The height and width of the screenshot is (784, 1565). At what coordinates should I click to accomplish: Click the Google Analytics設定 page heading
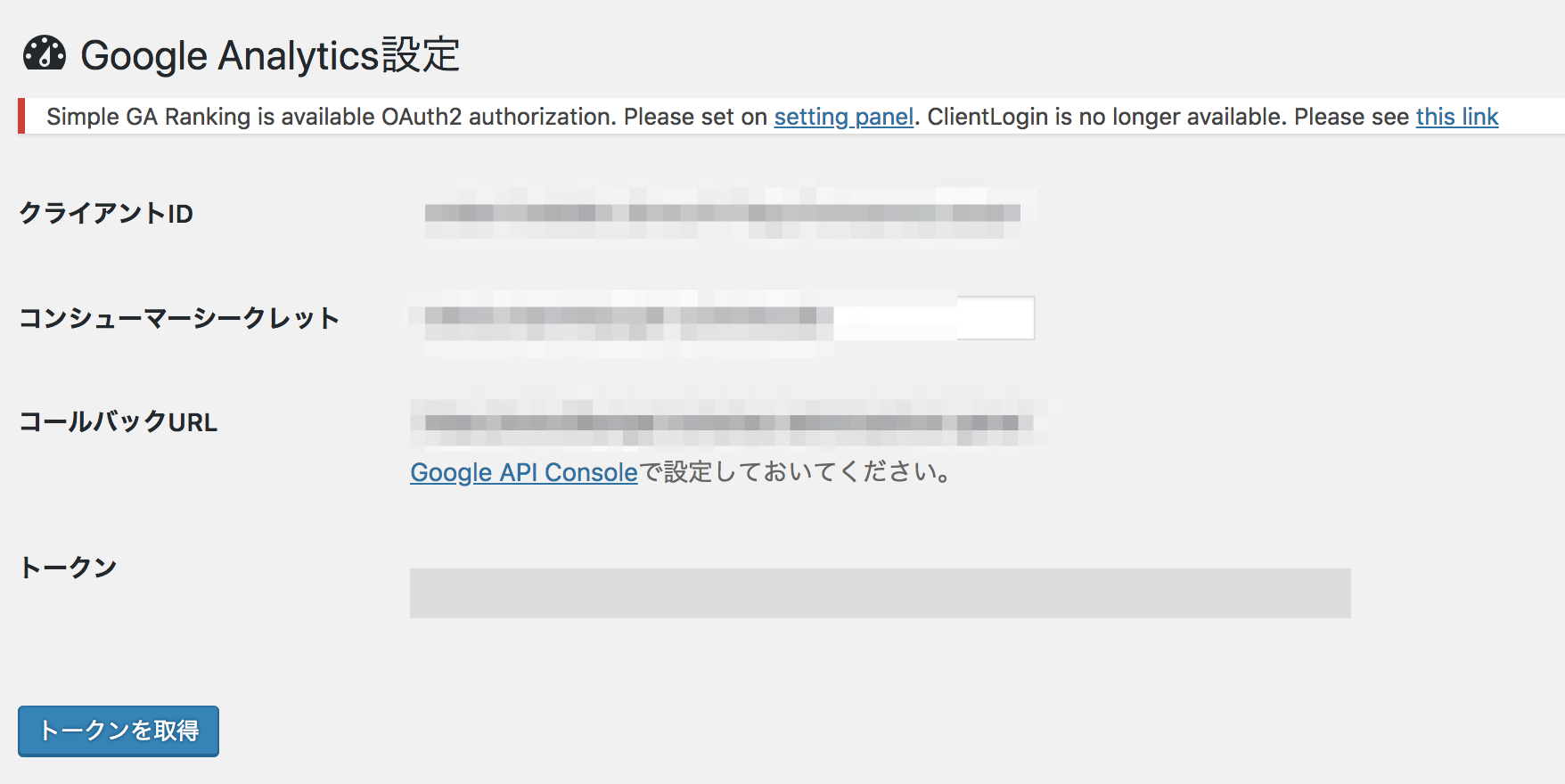pyautogui.click(x=270, y=55)
